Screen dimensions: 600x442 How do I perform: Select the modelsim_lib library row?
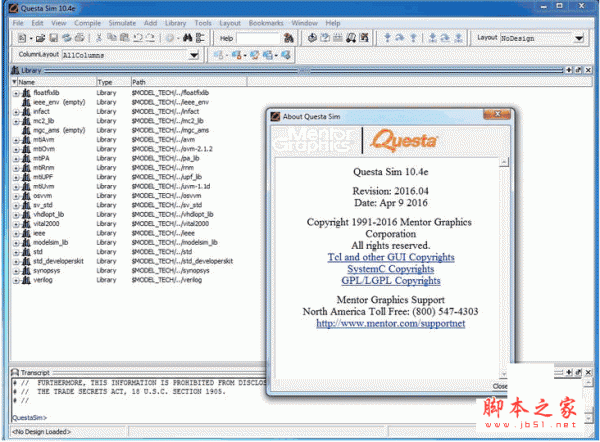click(51, 243)
